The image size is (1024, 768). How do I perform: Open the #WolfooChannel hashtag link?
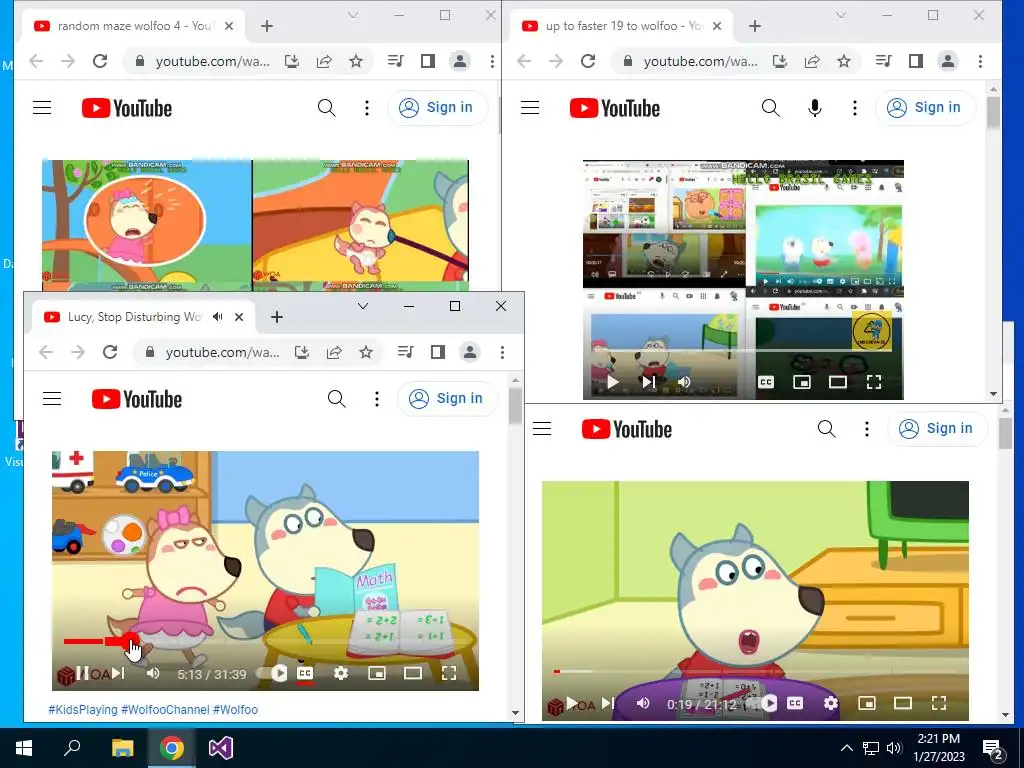coord(165,709)
